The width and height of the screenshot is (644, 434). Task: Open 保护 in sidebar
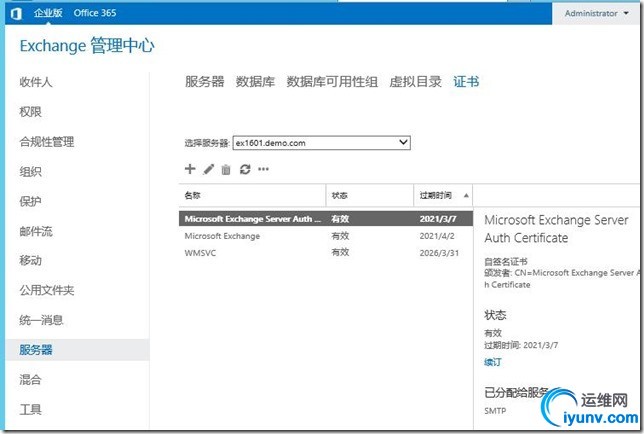coord(30,201)
